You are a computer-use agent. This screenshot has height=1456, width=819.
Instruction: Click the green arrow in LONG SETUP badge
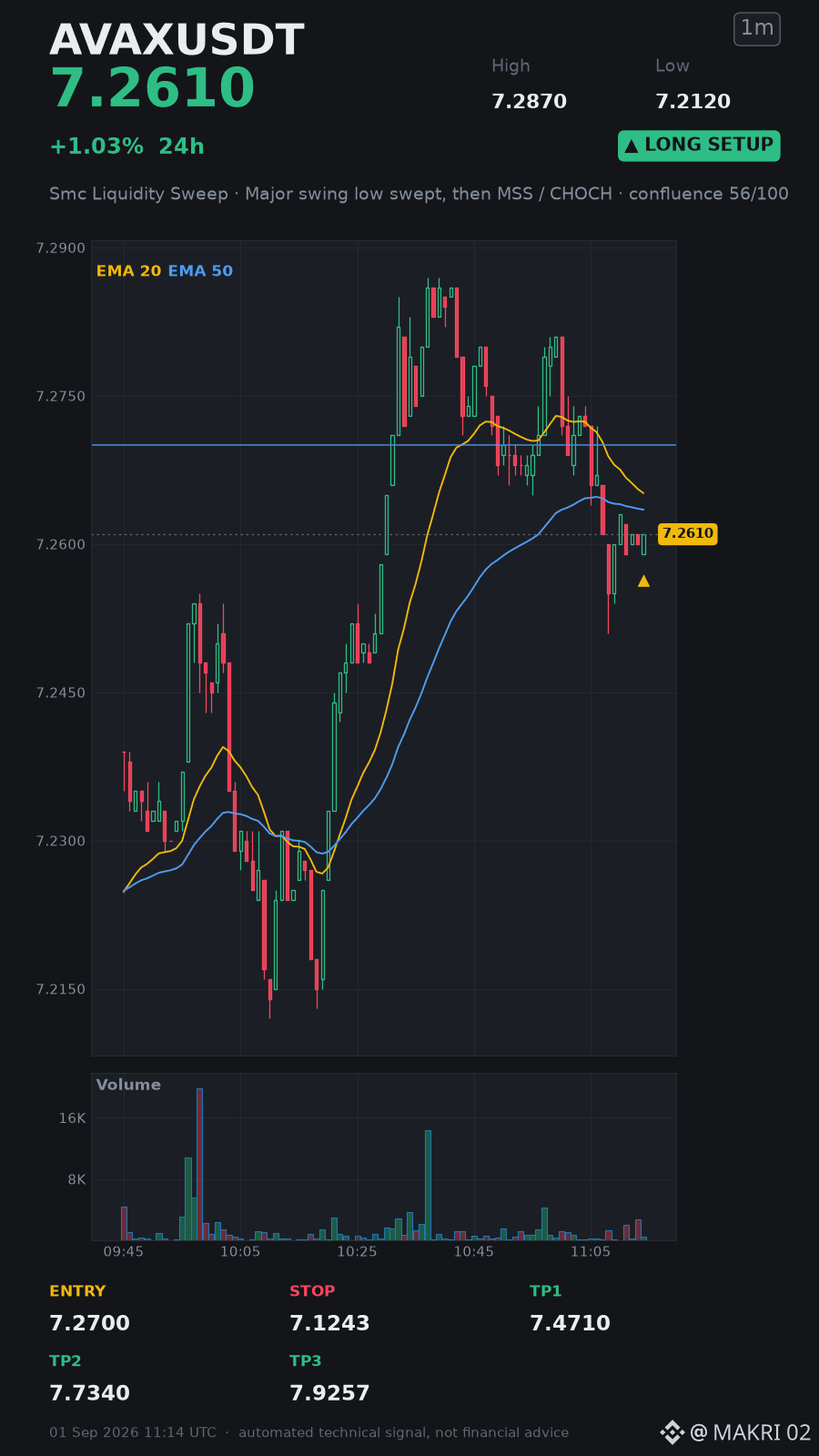click(x=631, y=146)
